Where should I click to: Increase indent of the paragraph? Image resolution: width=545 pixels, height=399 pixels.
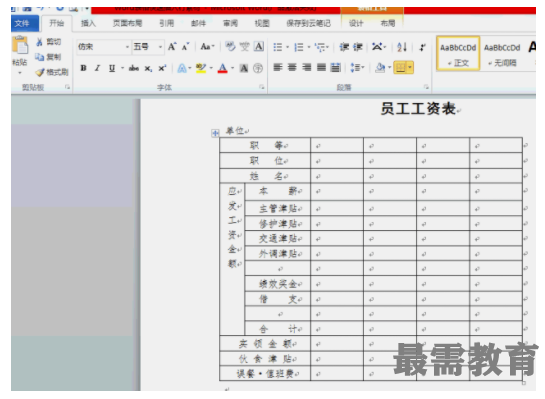pos(358,47)
